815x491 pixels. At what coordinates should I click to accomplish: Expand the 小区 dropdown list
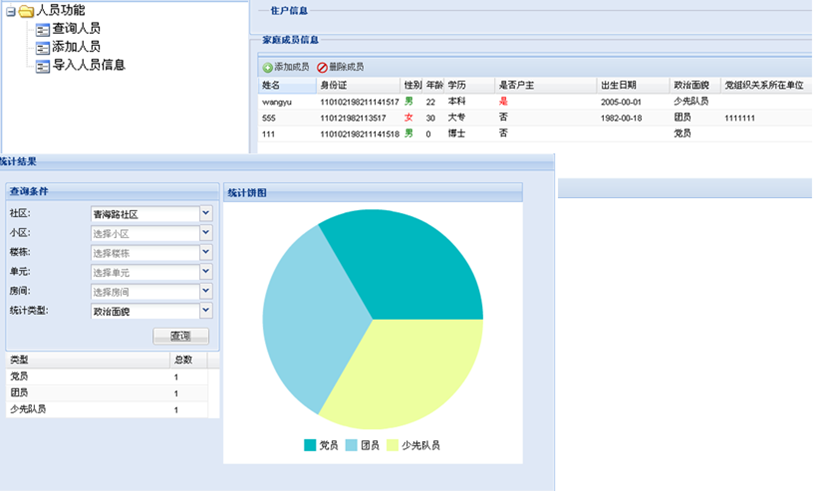(206, 233)
